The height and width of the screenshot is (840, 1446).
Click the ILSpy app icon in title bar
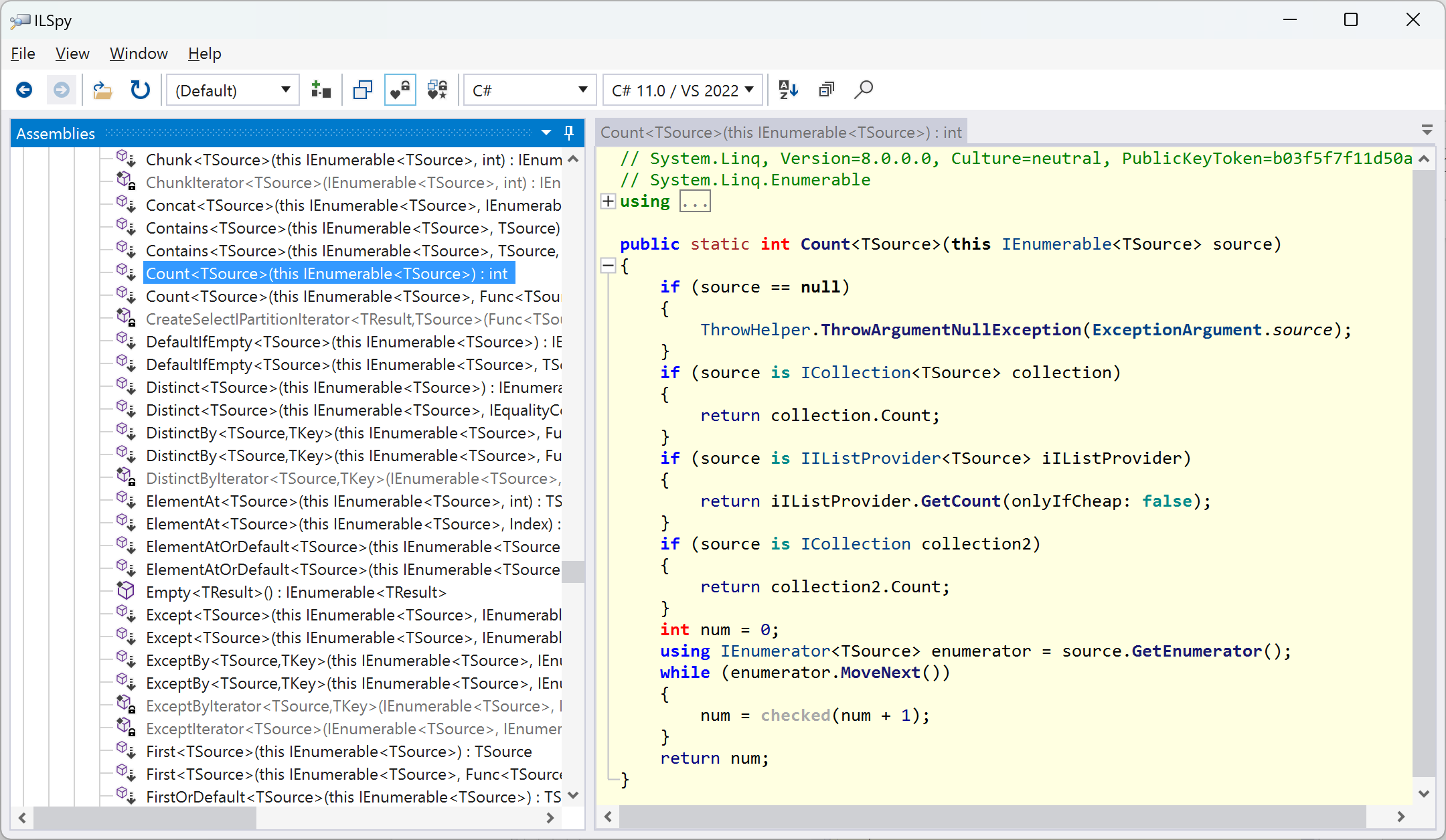(x=20, y=21)
